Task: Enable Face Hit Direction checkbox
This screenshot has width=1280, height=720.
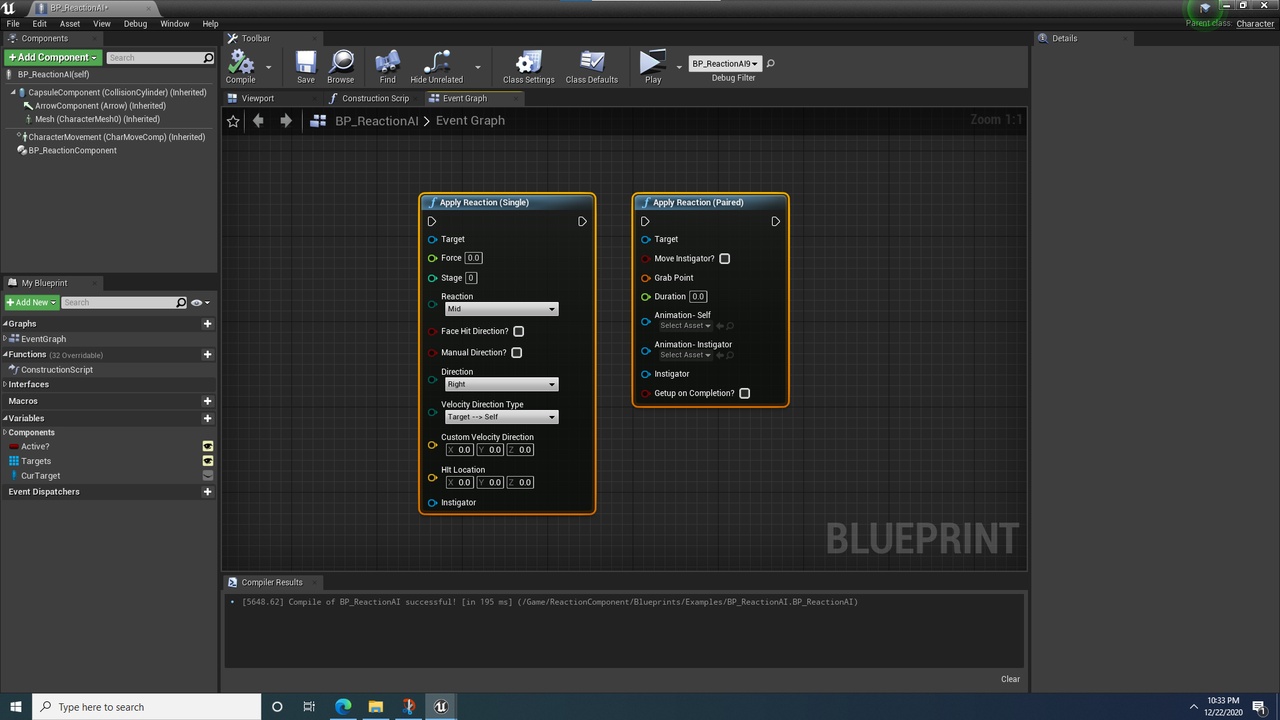Action: tap(518, 331)
